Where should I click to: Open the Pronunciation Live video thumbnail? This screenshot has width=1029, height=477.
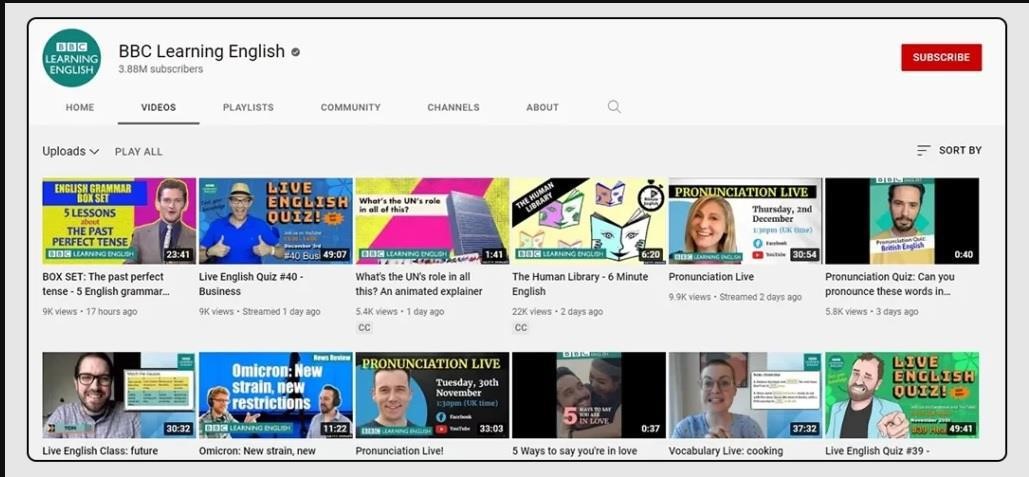(x=744, y=221)
